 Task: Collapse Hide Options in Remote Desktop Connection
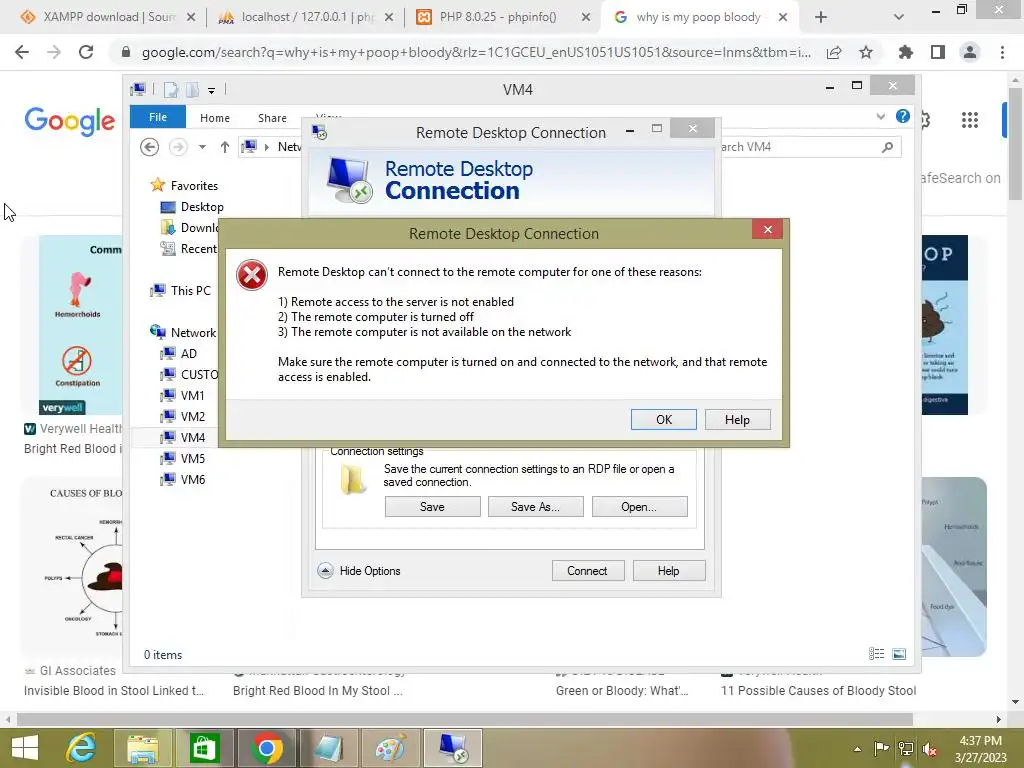(360, 571)
